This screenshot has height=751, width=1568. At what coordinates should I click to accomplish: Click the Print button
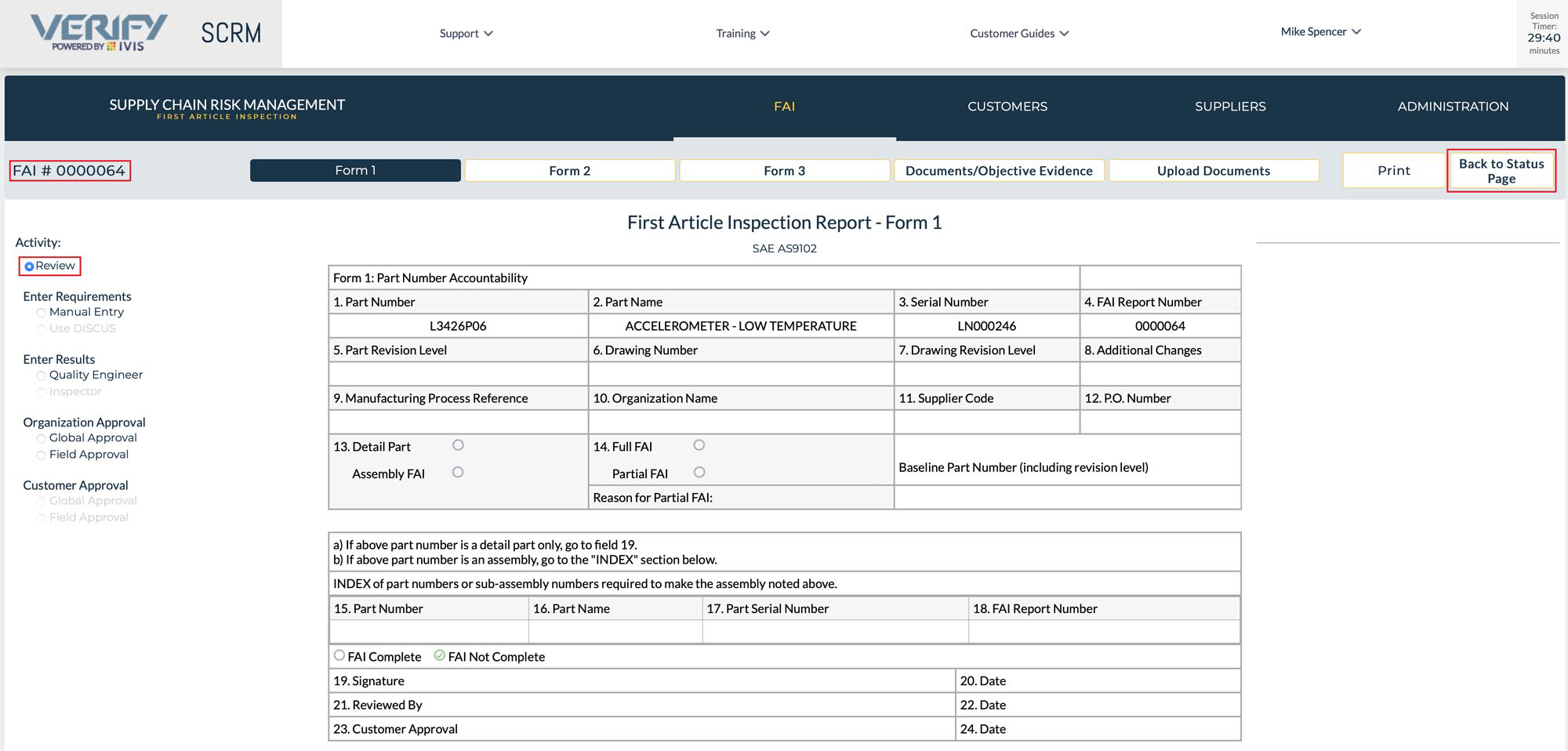tap(1394, 170)
